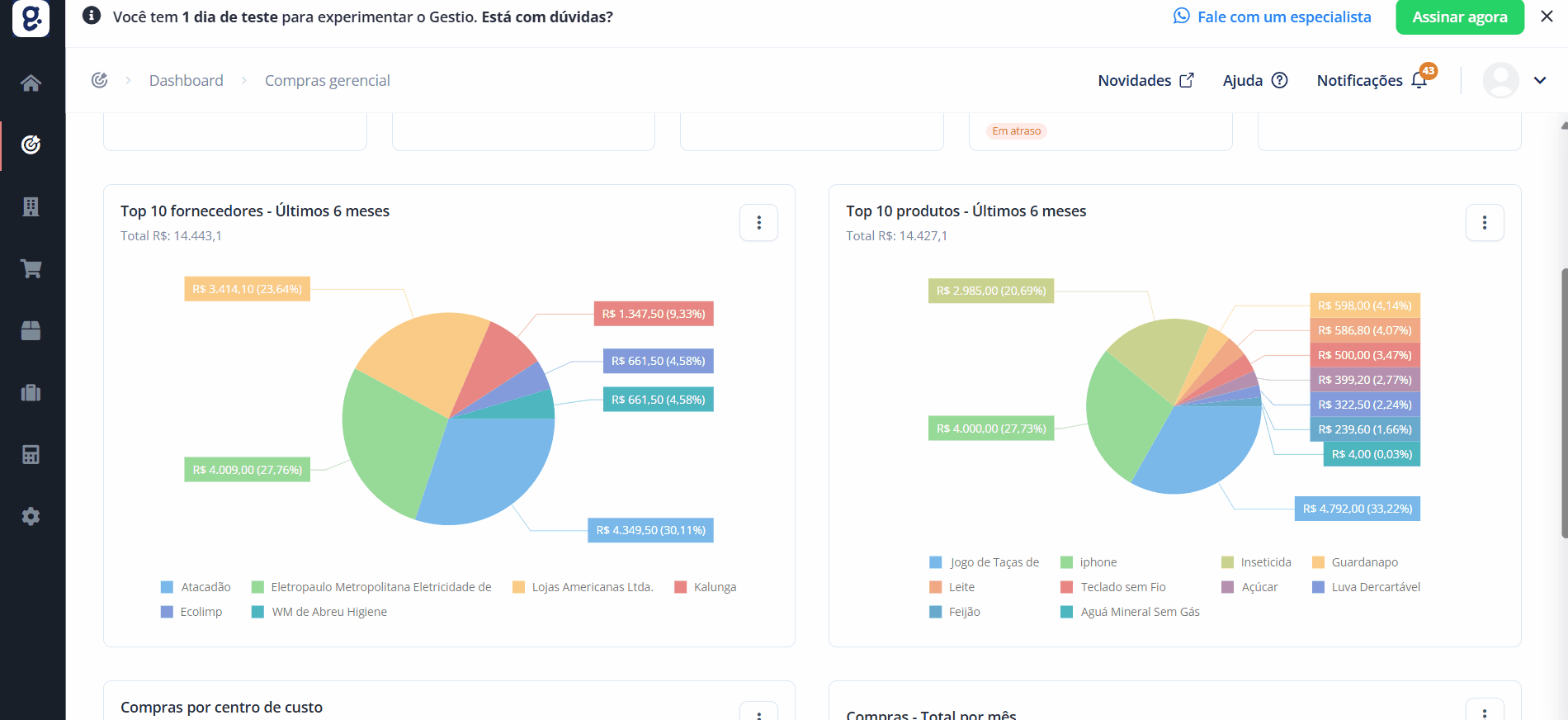Click the Compras gerencial breadcrumb
Image resolution: width=1568 pixels, height=720 pixels.
click(x=328, y=80)
